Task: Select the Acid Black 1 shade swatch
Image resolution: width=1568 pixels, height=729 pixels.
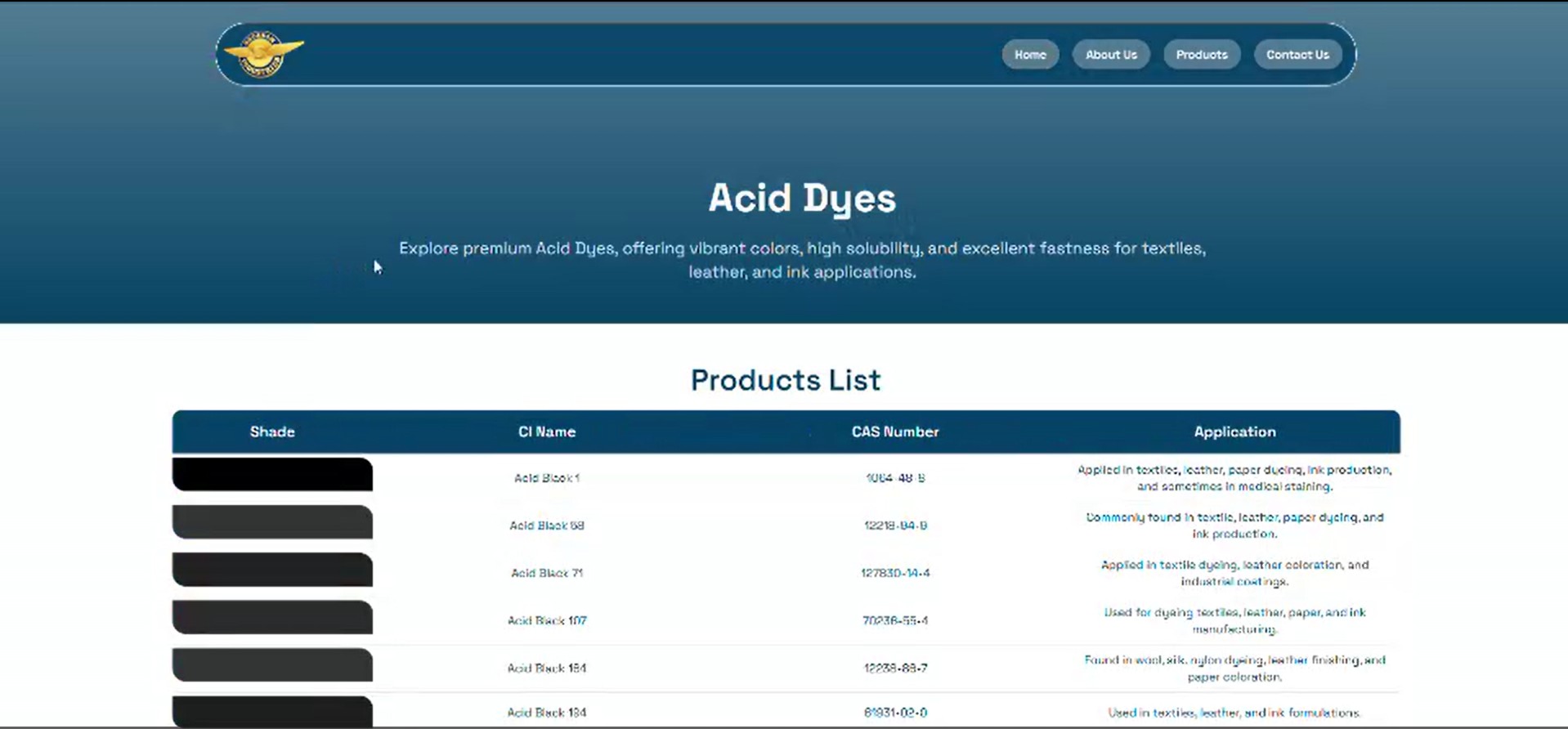Action: pos(272,475)
